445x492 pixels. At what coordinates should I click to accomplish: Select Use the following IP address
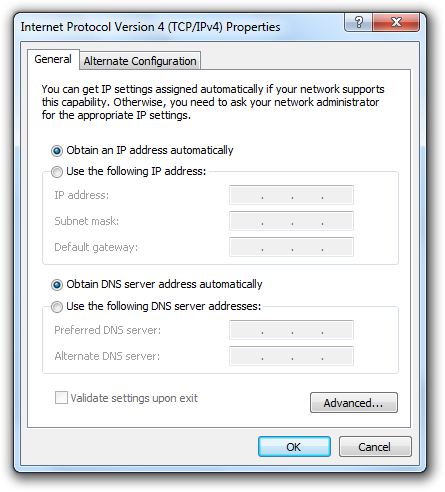coord(57,172)
